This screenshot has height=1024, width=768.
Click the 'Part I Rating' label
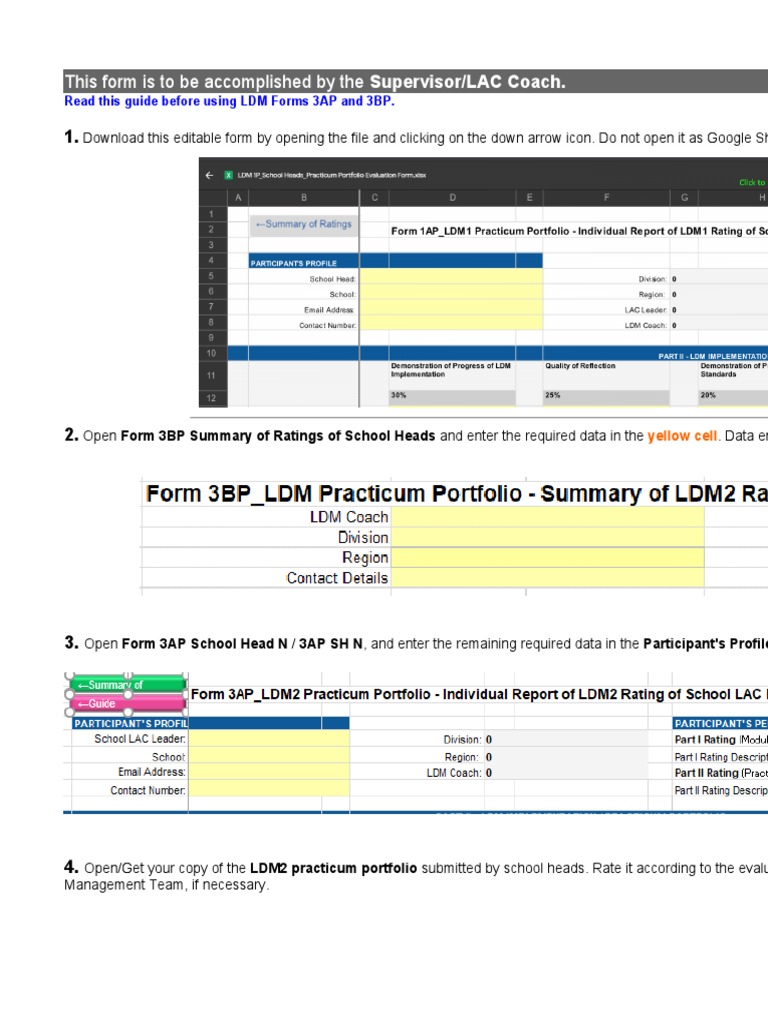(705, 740)
